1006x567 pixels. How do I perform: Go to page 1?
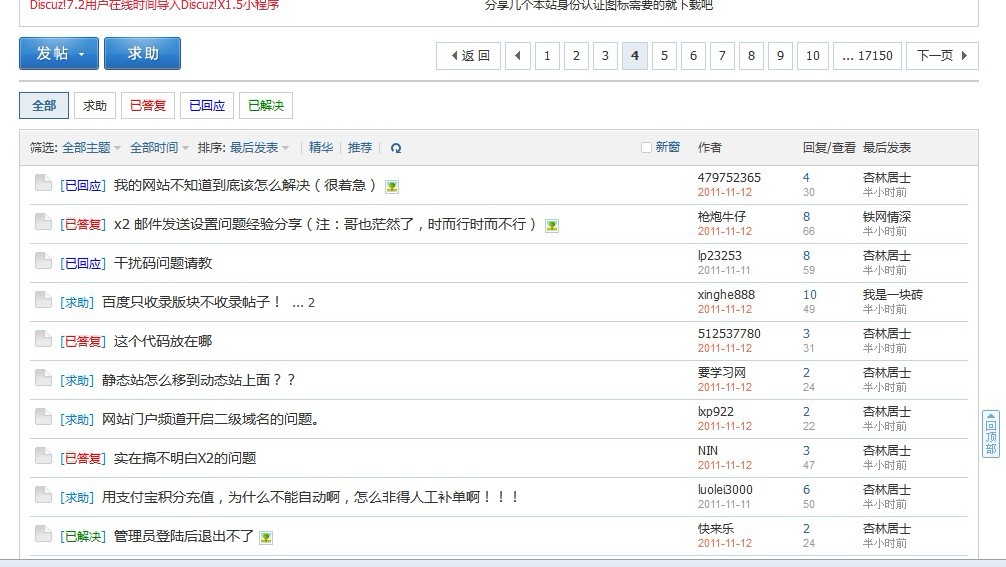(547, 56)
